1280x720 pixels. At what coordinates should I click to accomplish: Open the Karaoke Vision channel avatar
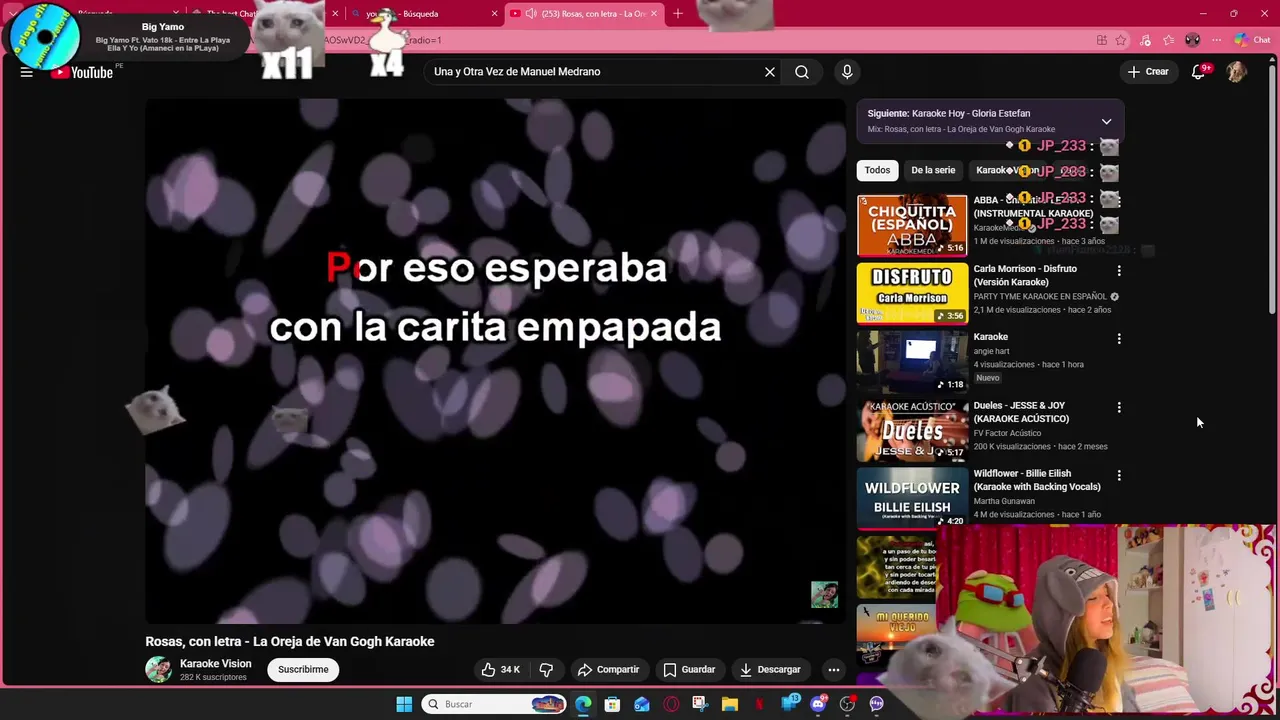(x=158, y=670)
